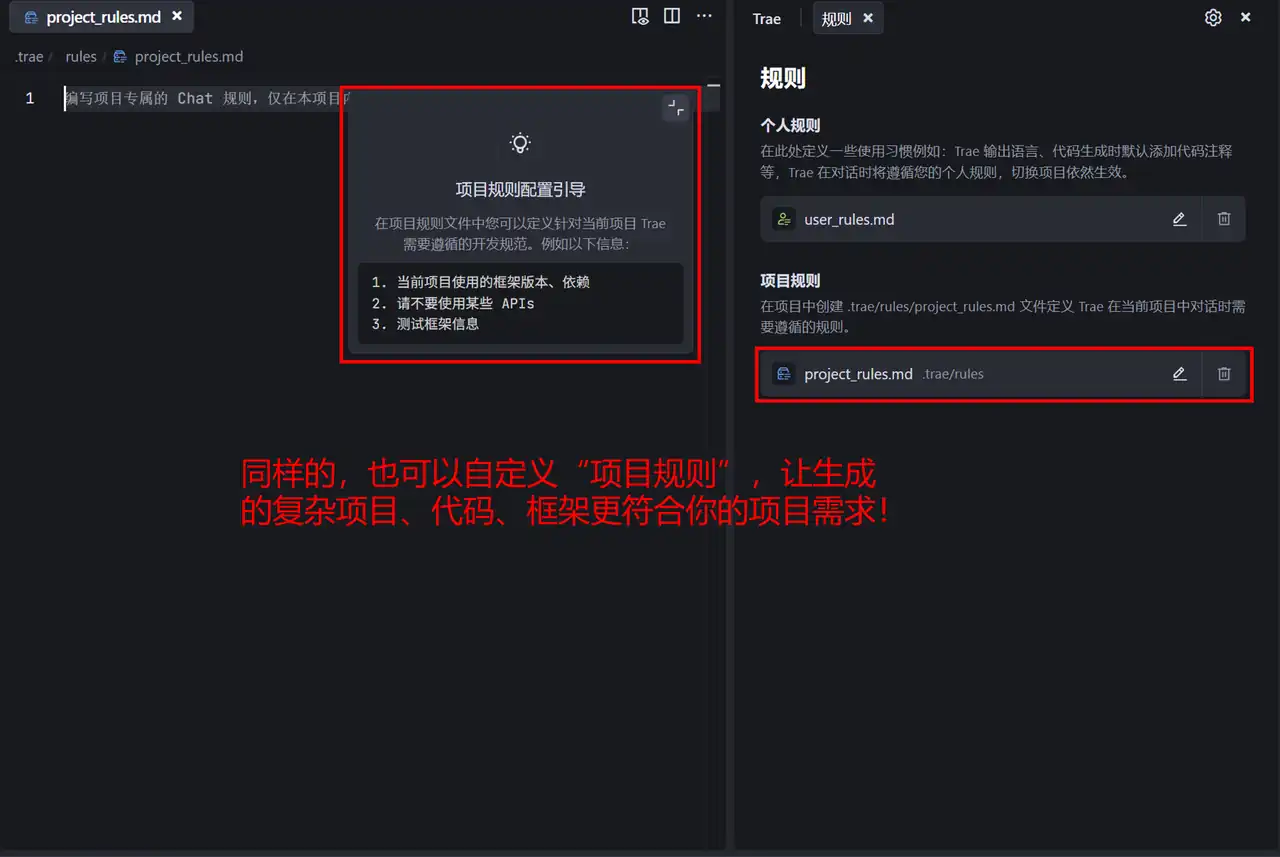Edit project_rules.md with the pencil icon
The image size is (1280, 857).
coord(1179,374)
